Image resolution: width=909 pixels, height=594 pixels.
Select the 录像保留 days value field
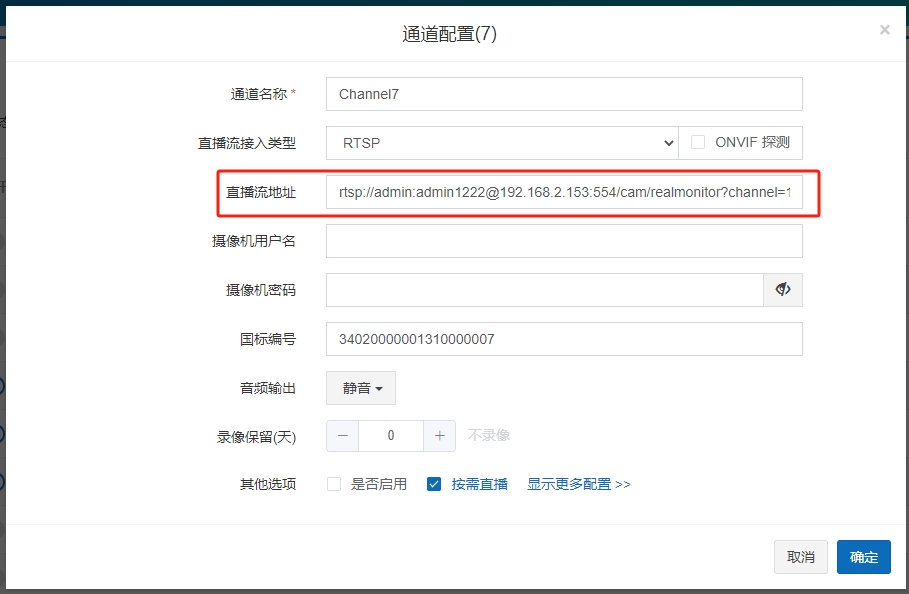tap(391, 436)
